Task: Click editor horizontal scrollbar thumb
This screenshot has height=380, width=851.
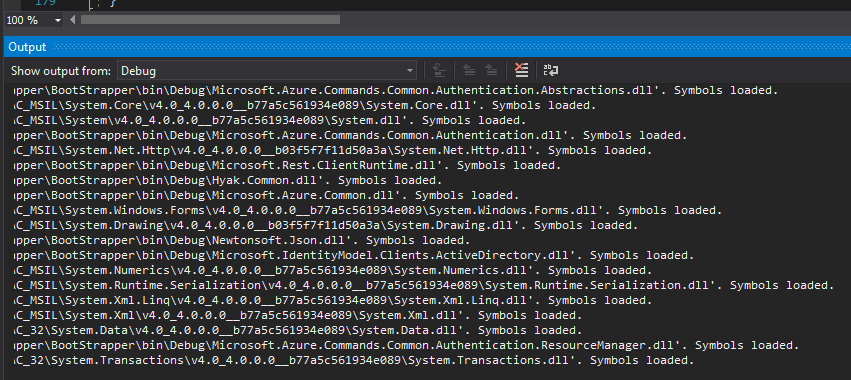Action: pos(210,20)
